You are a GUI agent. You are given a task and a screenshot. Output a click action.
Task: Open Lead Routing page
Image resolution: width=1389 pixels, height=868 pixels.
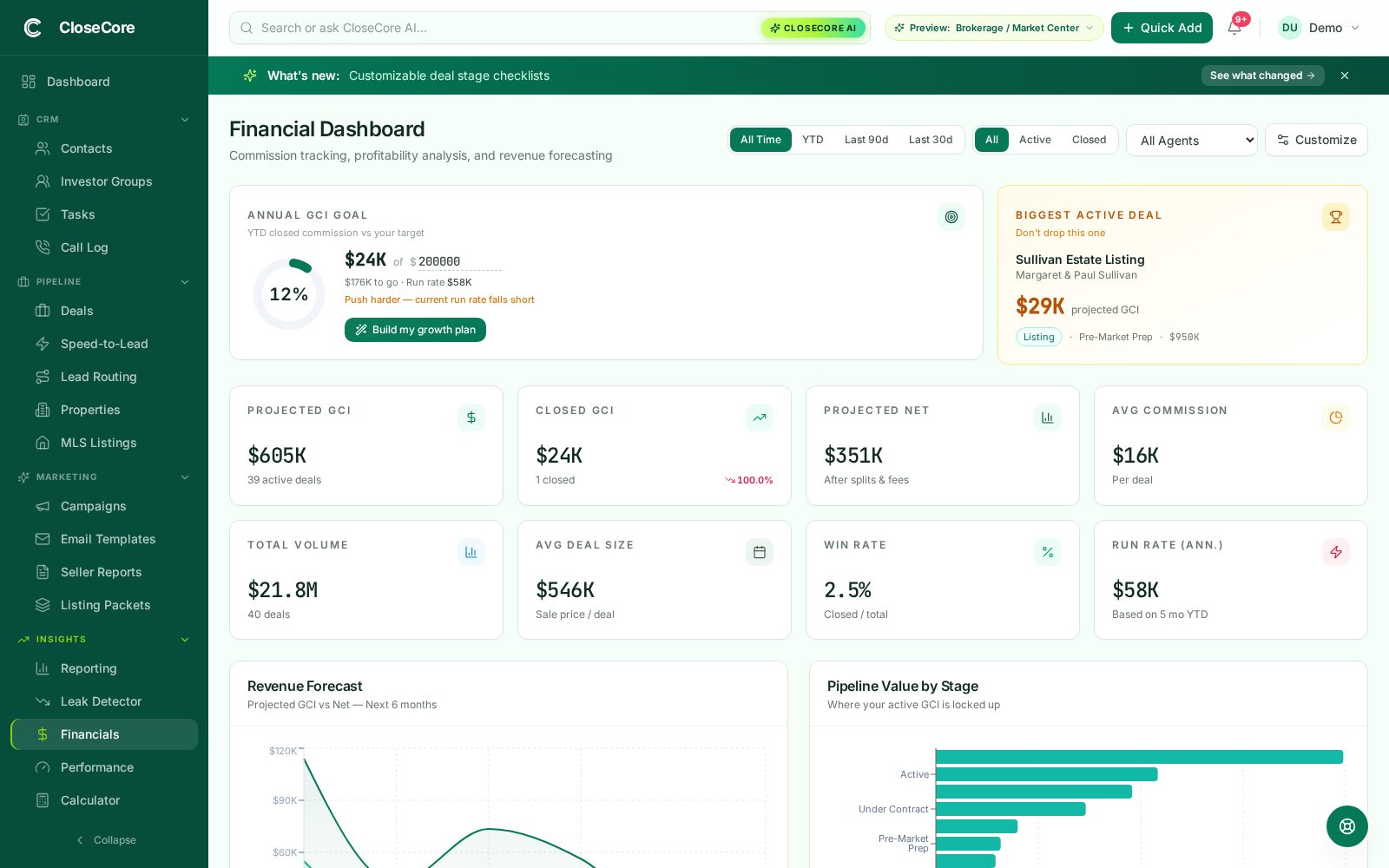coord(104,377)
